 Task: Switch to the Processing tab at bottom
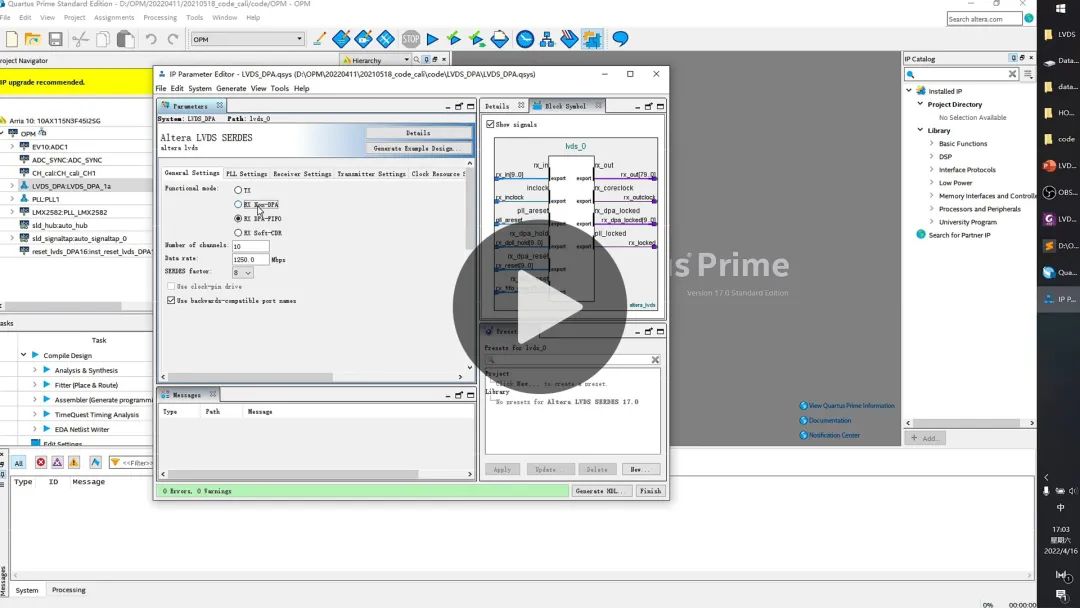tap(69, 590)
